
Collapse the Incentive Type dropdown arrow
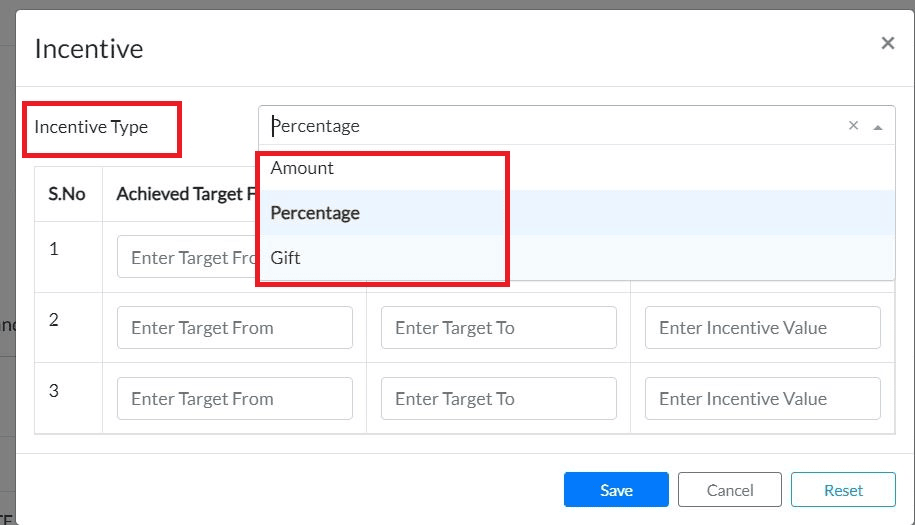(x=878, y=127)
